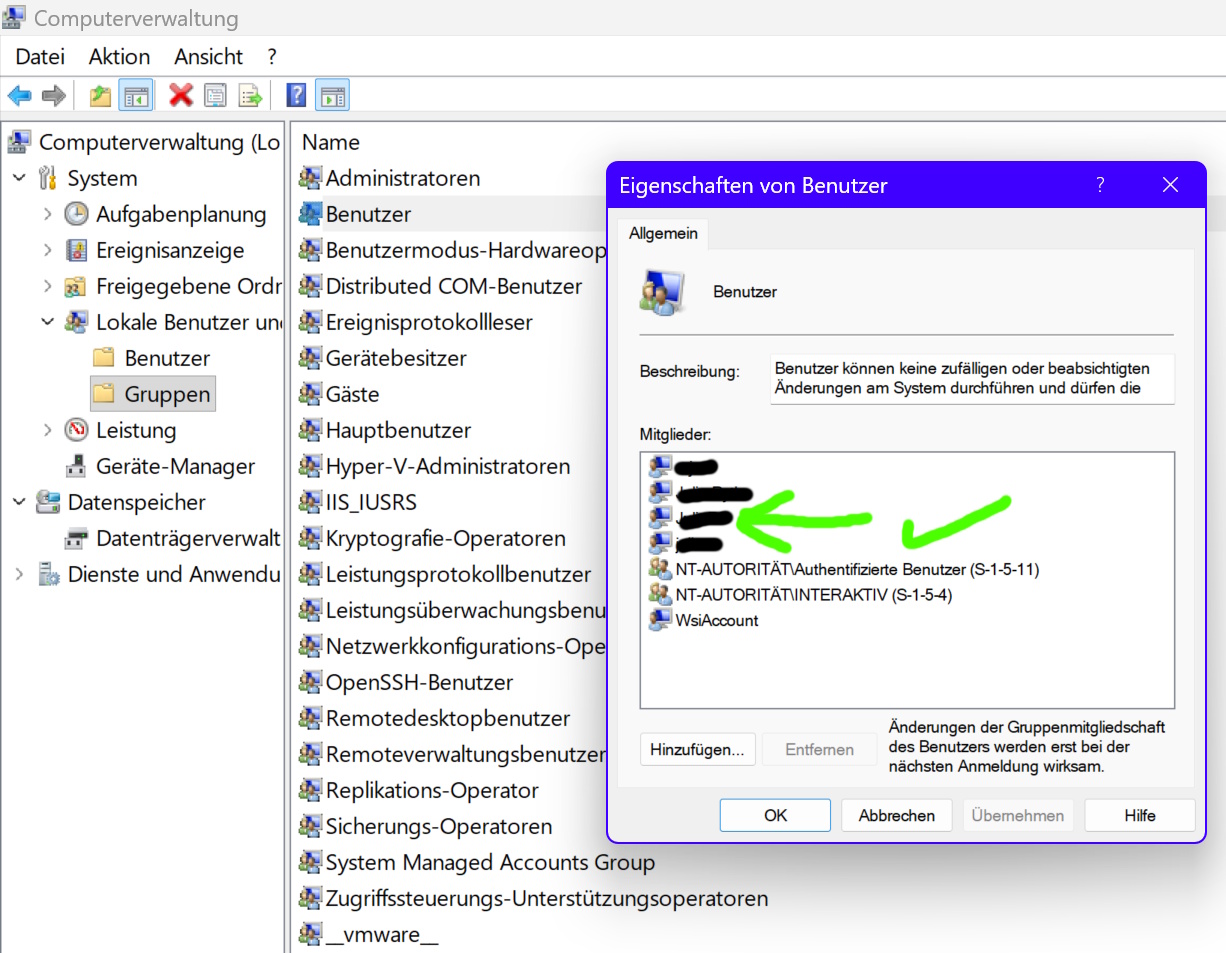
Task: Switch to the Allgemein tab
Action: coord(663,233)
